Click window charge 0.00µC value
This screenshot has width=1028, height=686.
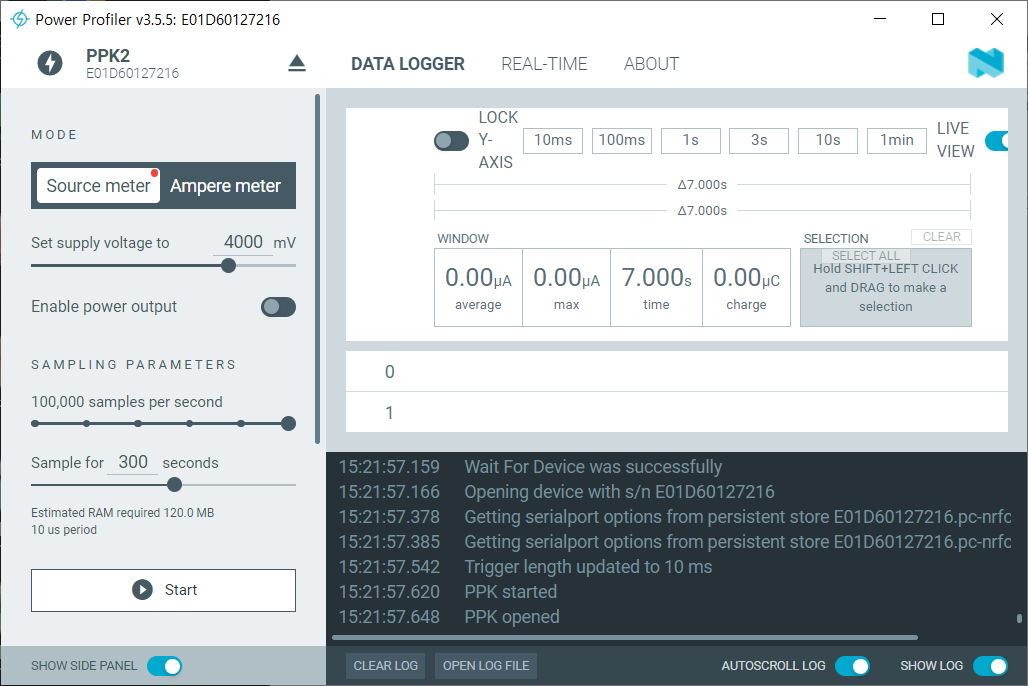click(746, 278)
